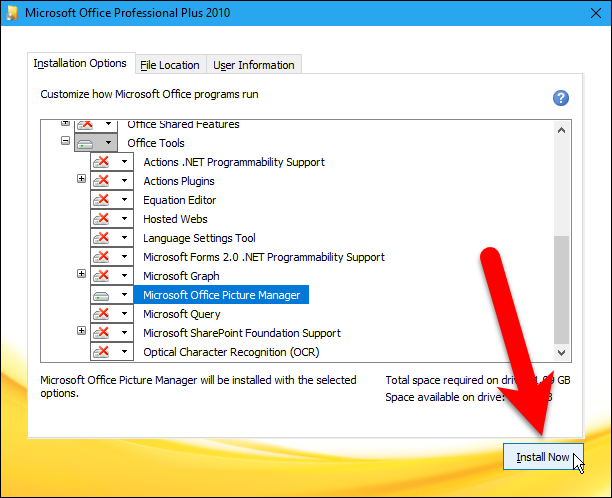Expand the Microsoft Graph tree node
The width and height of the screenshot is (612, 498).
click(81, 274)
